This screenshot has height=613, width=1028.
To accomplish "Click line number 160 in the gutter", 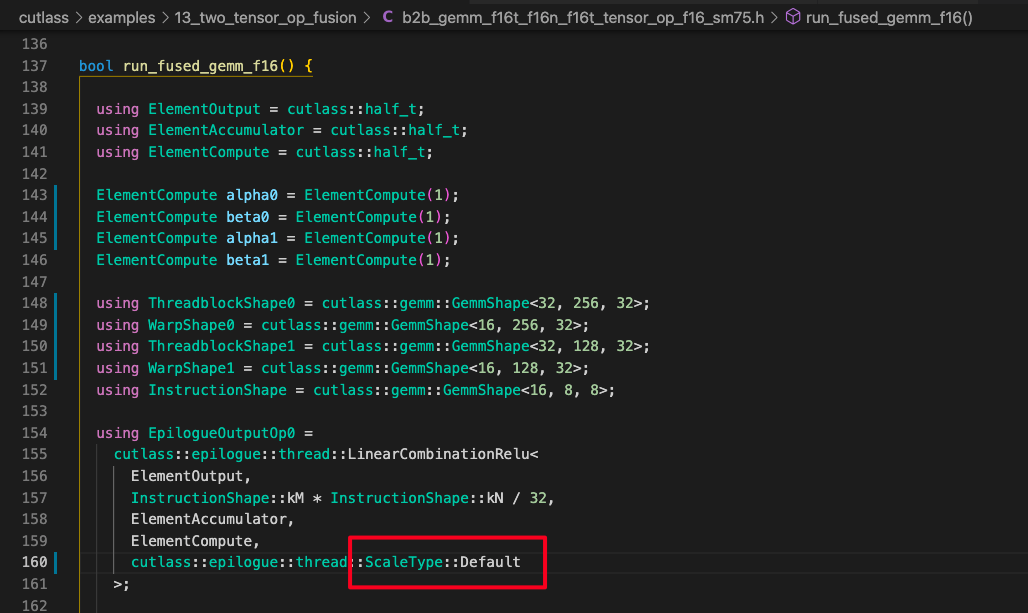I will click(x=34, y=562).
